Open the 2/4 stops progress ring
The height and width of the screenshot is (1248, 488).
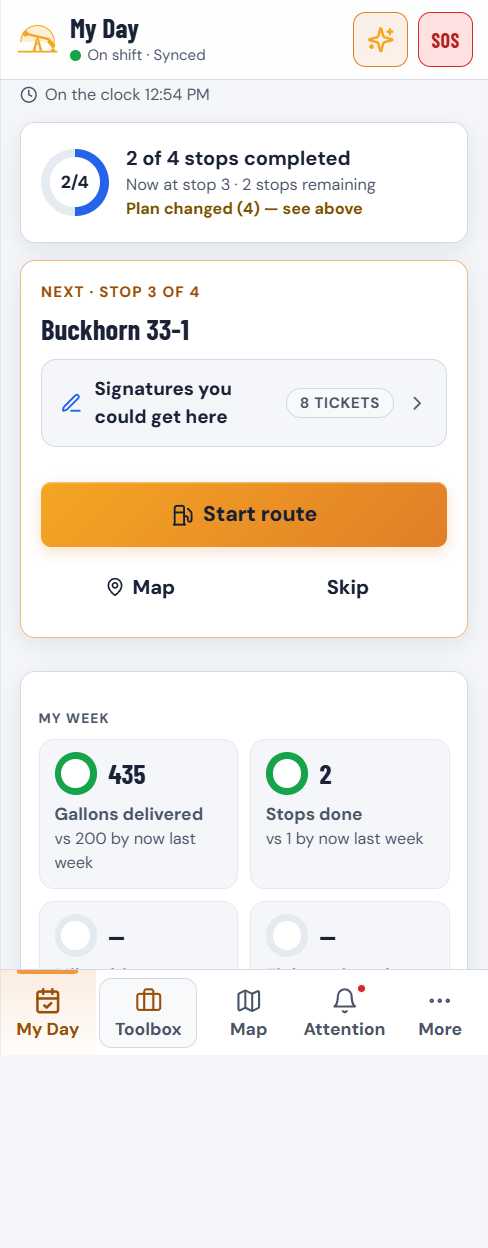pyautogui.click(x=75, y=182)
